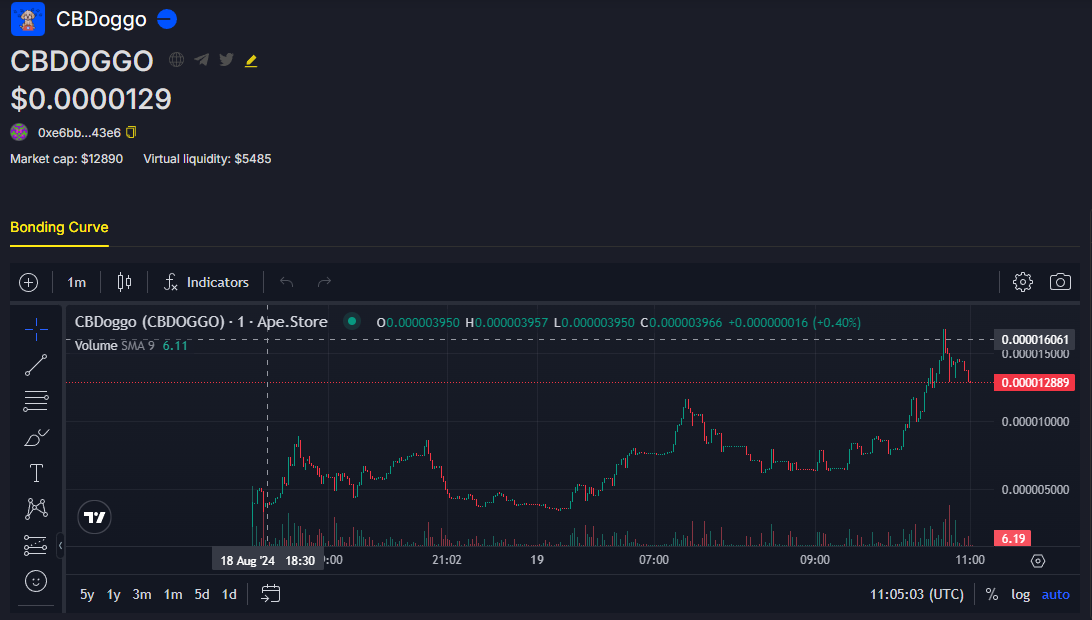Screen dimensions: 1092x620
Task: Add a symbol with the plus icon
Action: 29,282
